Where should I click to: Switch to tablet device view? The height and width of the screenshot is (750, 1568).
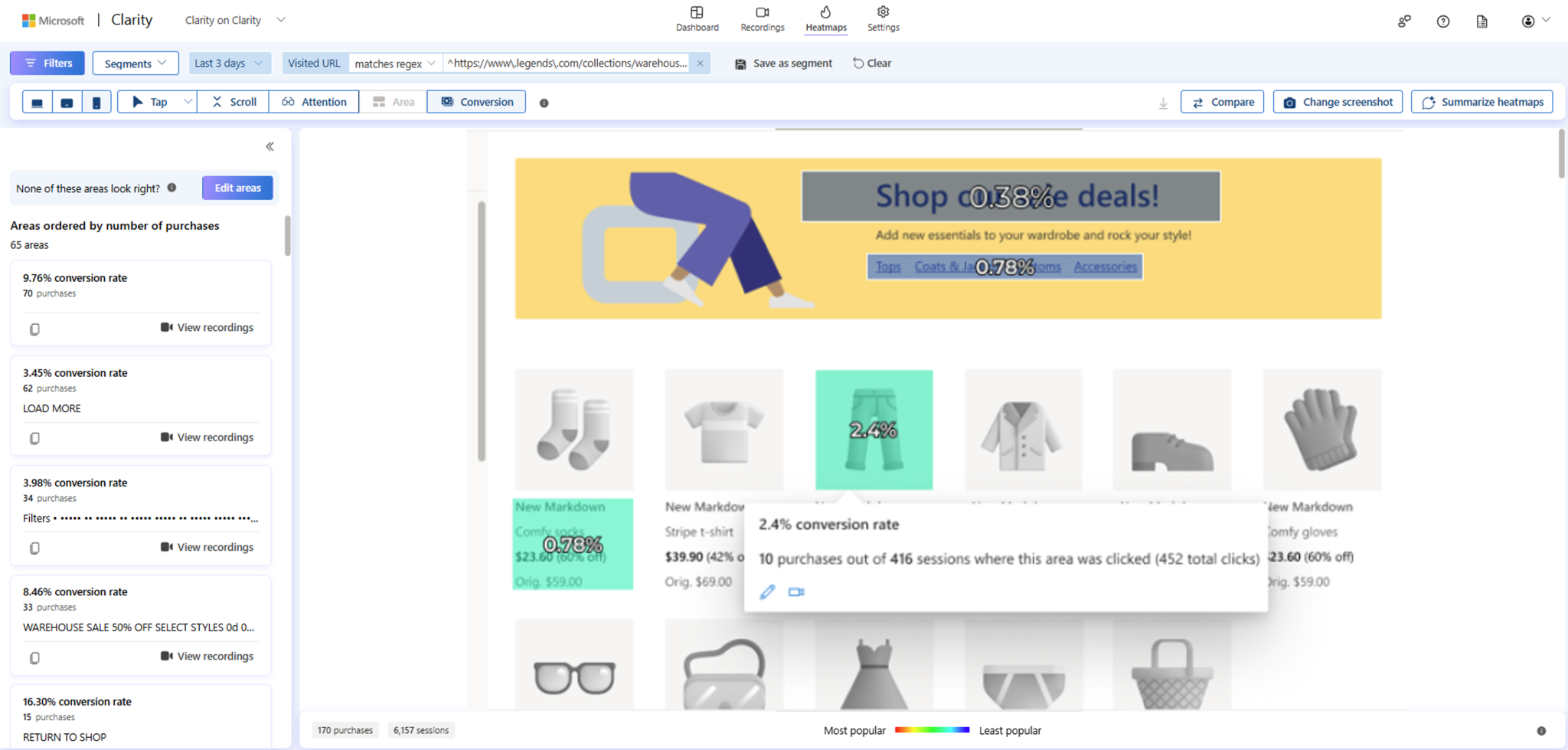(67, 101)
